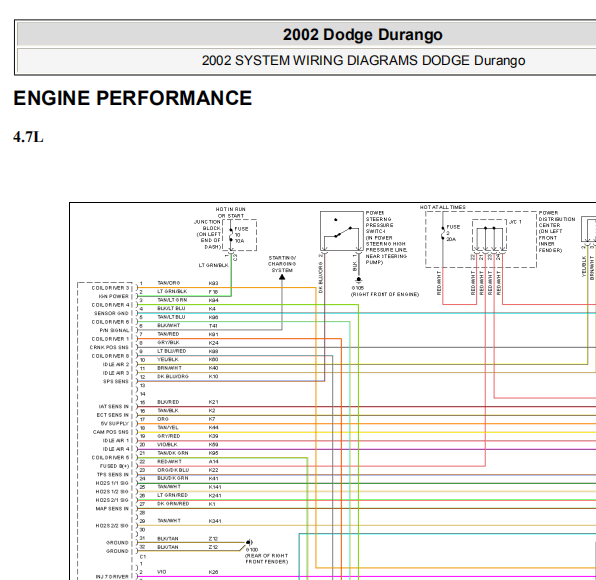Click the 'FUSED B(+)' pin label
The height and width of the screenshot is (580, 596).
tap(114, 466)
